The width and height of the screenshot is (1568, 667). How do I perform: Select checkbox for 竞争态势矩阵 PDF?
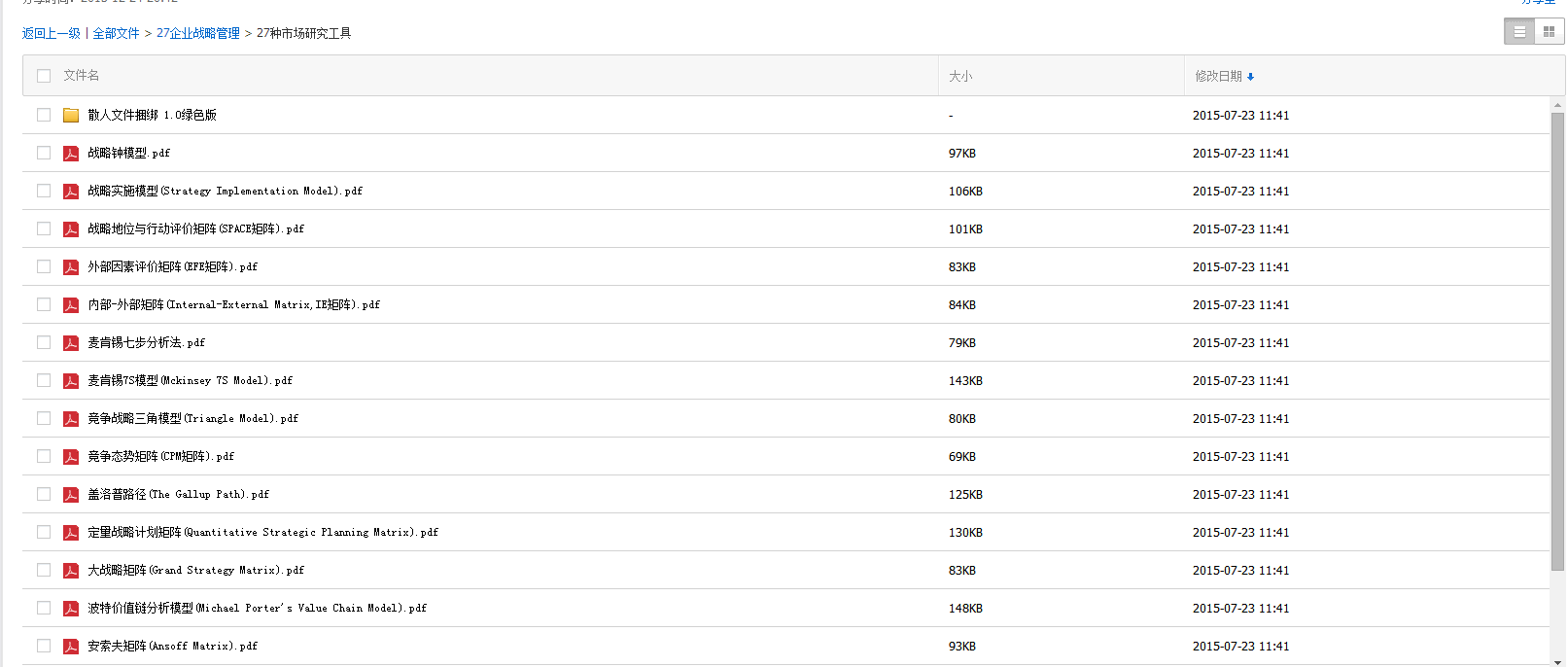[44, 456]
